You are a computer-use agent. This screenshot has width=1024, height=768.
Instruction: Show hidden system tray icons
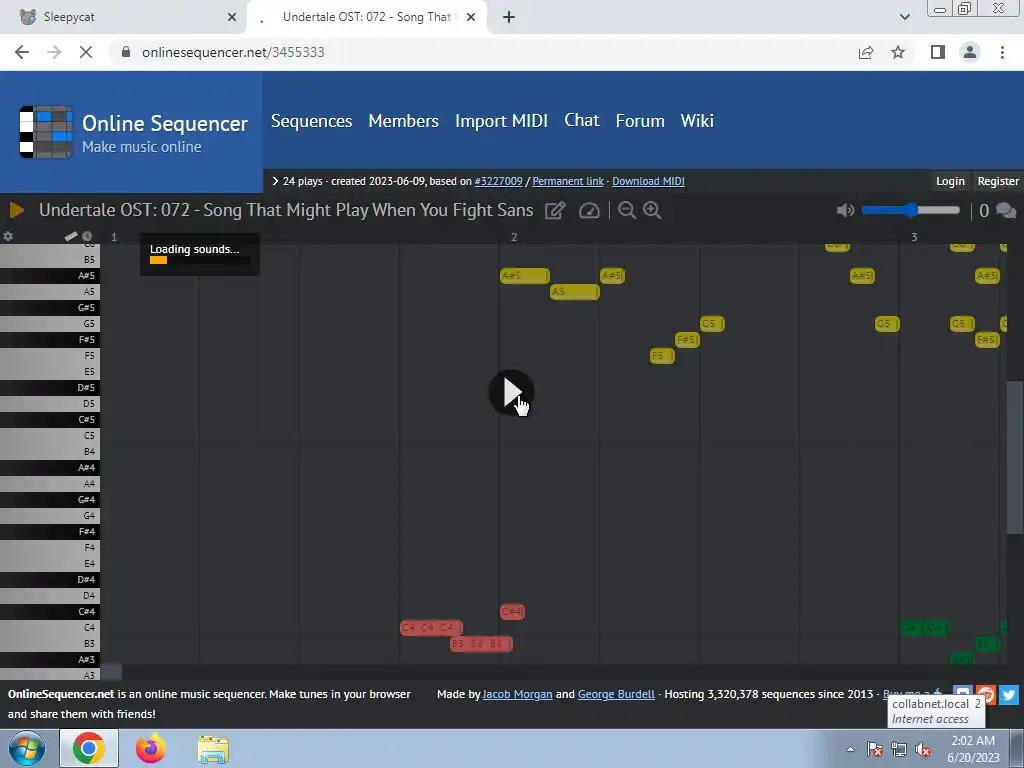point(850,750)
